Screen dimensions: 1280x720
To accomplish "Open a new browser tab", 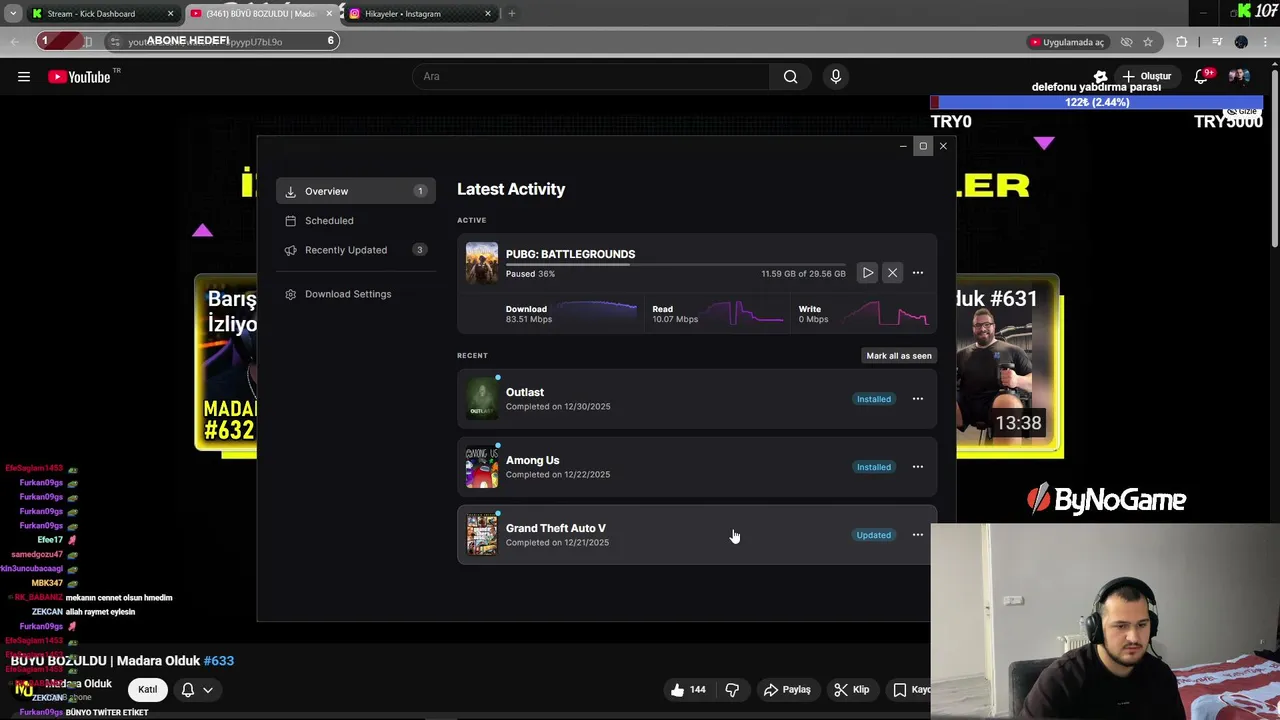I will click(x=511, y=14).
